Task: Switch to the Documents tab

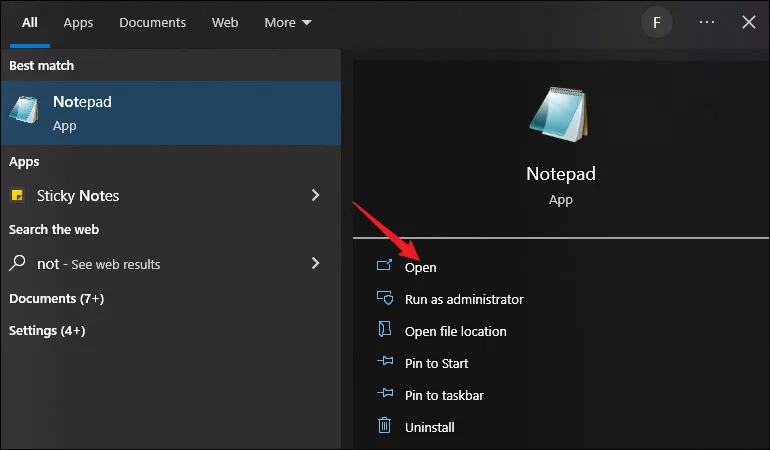Action: [x=152, y=23]
